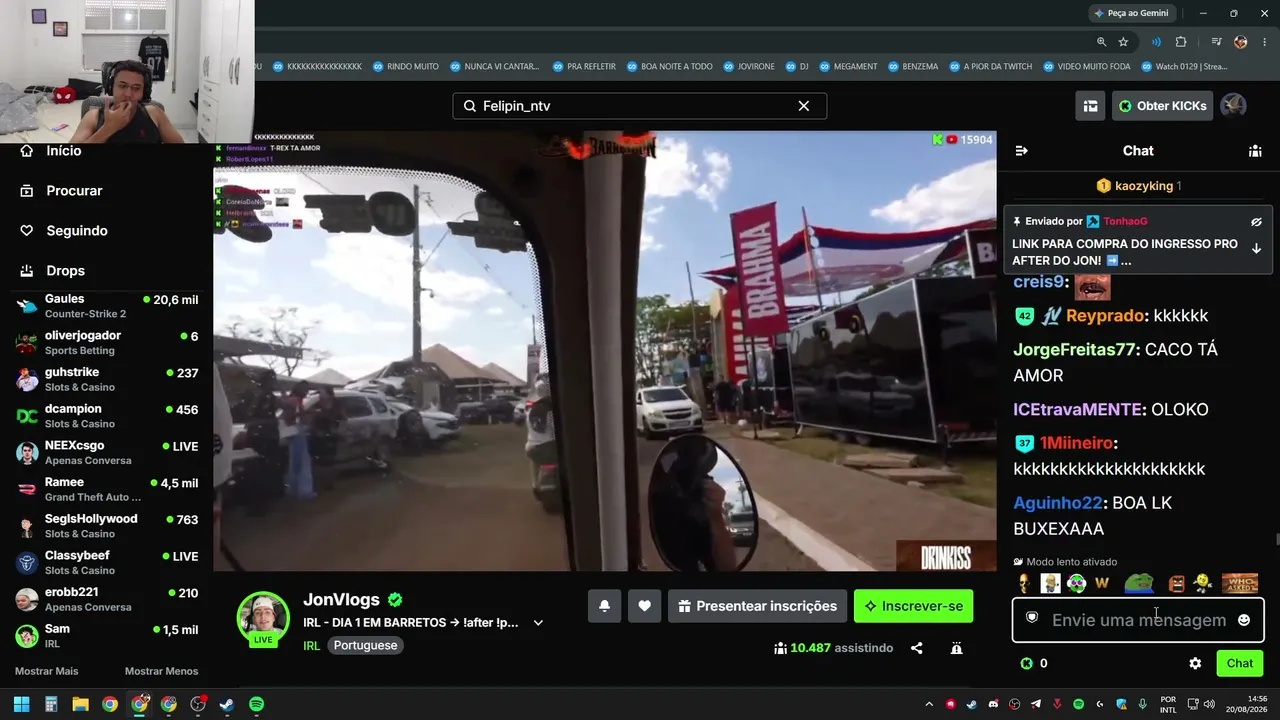The image size is (1280, 720).
Task: Expand the stream title details chevron
Action: (x=538, y=623)
